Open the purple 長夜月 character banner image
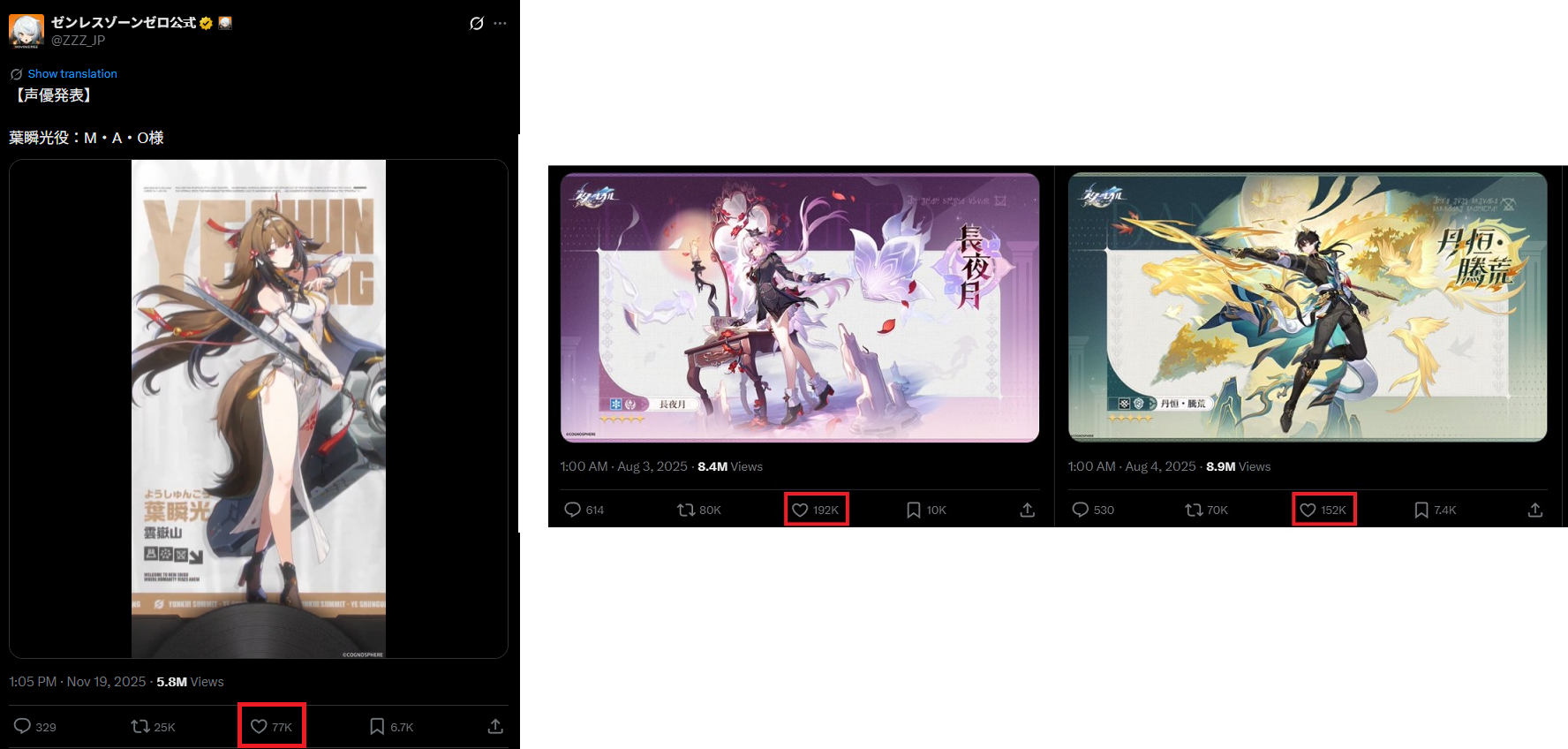This screenshot has width=1568, height=749. 800,307
